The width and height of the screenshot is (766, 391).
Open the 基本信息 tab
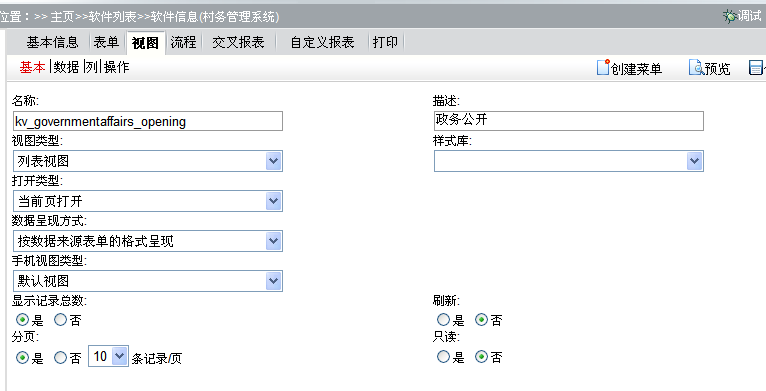(x=52, y=43)
